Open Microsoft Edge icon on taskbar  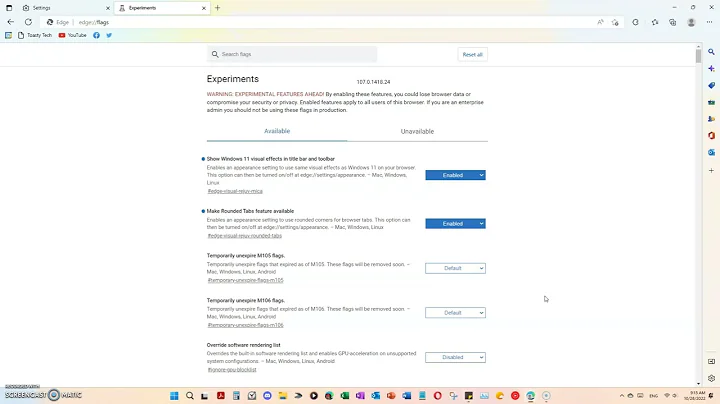(x=530, y=396)
